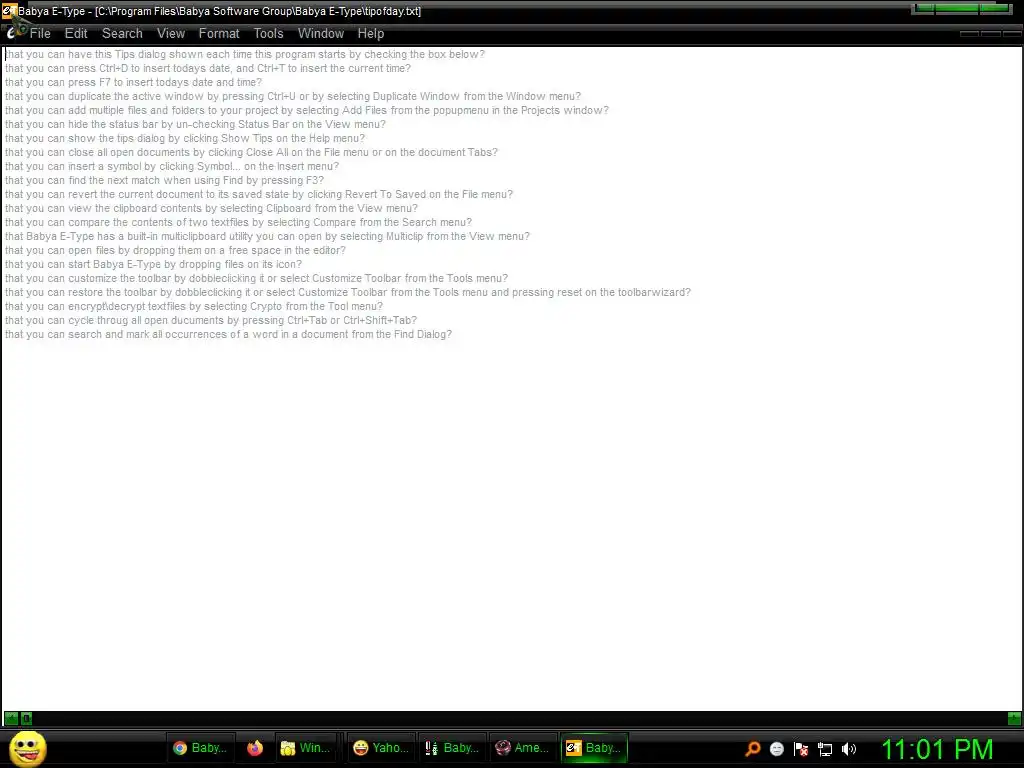The image size is (1024, 768).
Task: Click the tip about Show Tips on Help menu
Action: coord(185,138)
